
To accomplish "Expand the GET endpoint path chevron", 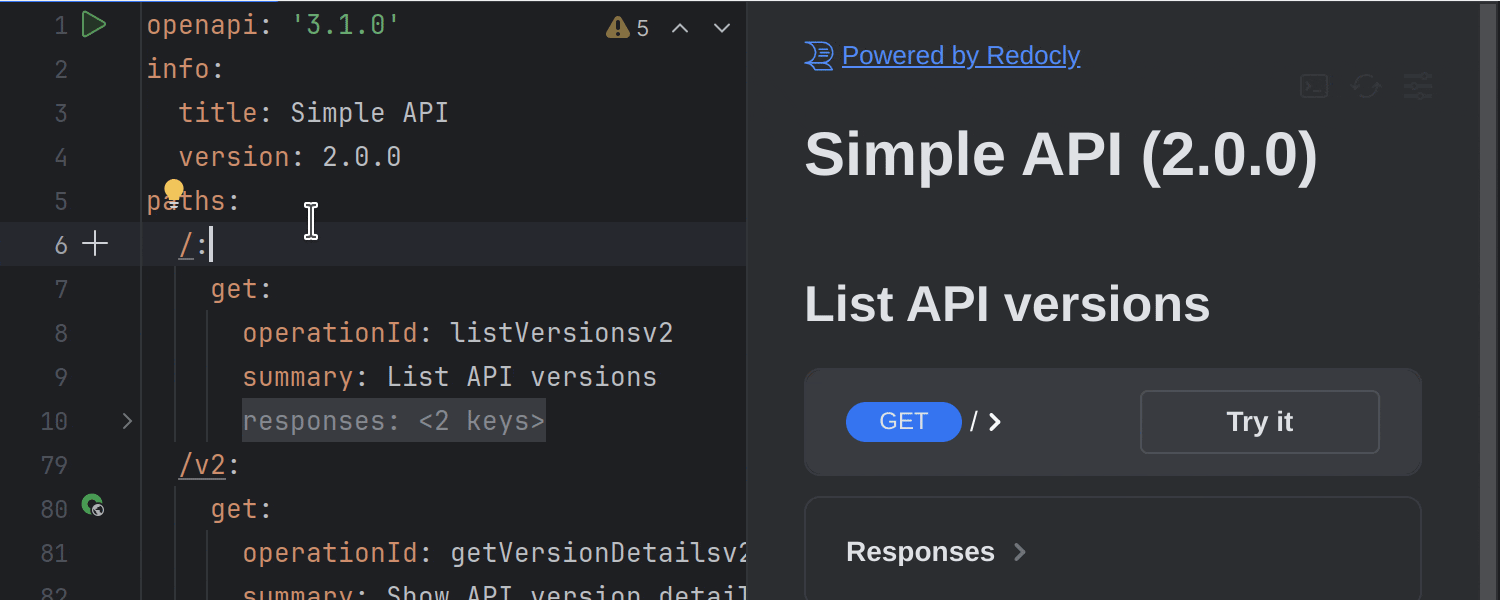I will [x=994, y=421].
